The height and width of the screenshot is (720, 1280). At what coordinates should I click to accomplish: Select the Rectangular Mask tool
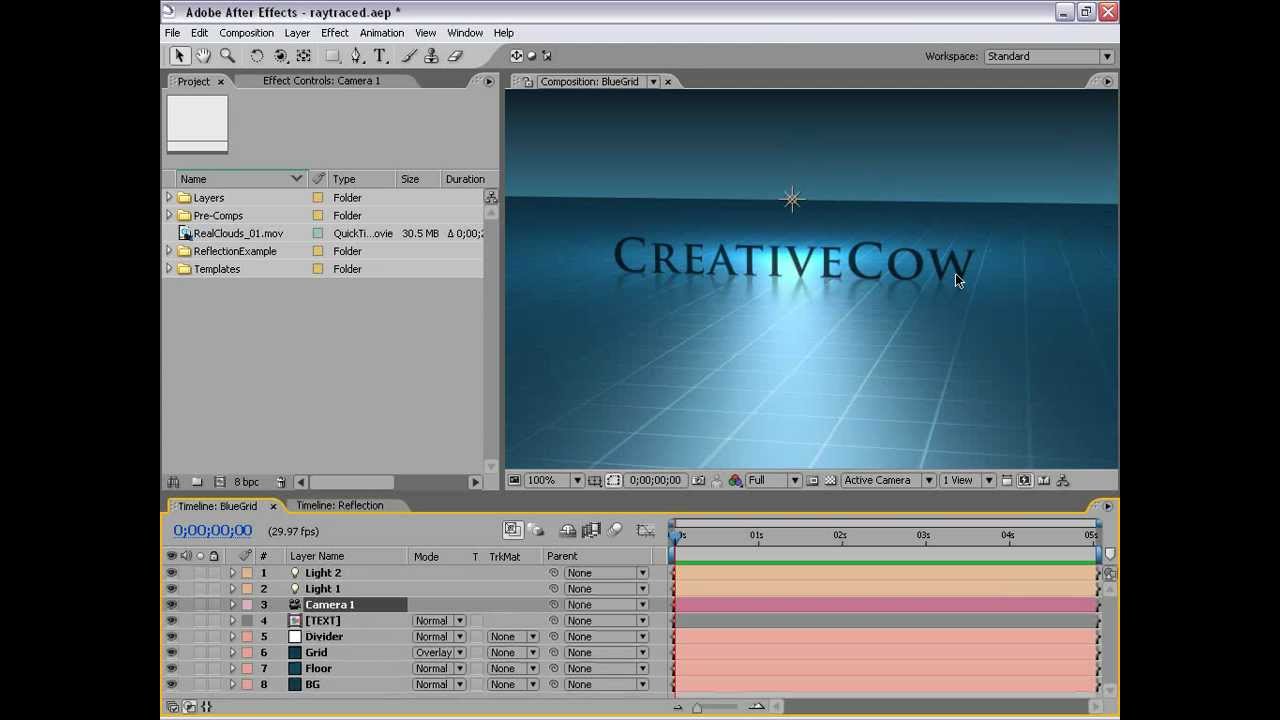(x=332, y=56)
